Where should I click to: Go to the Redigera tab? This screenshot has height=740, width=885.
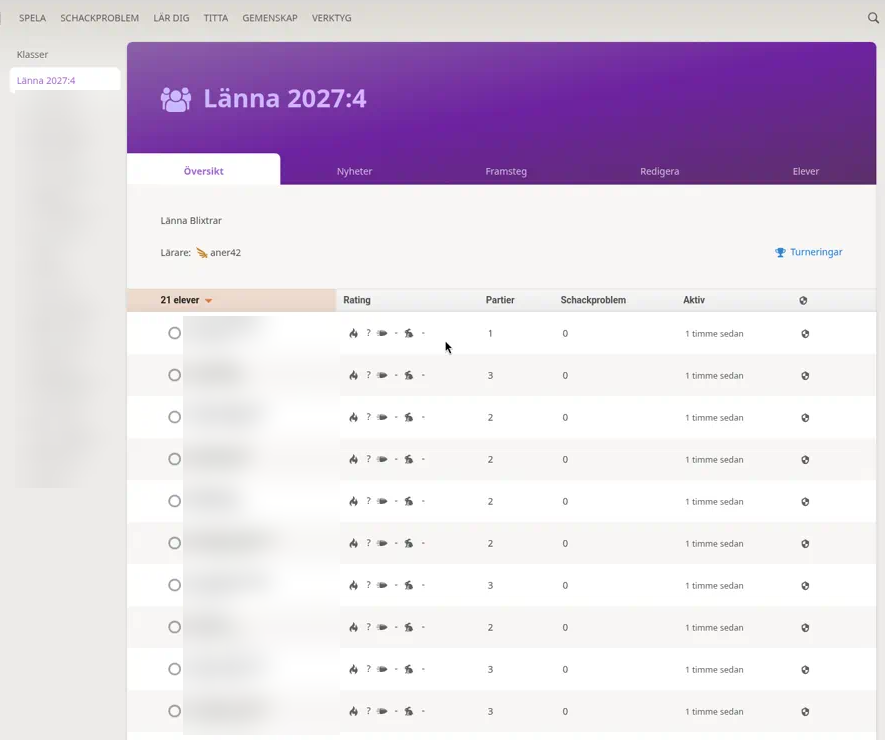click(x=659, y=171)
